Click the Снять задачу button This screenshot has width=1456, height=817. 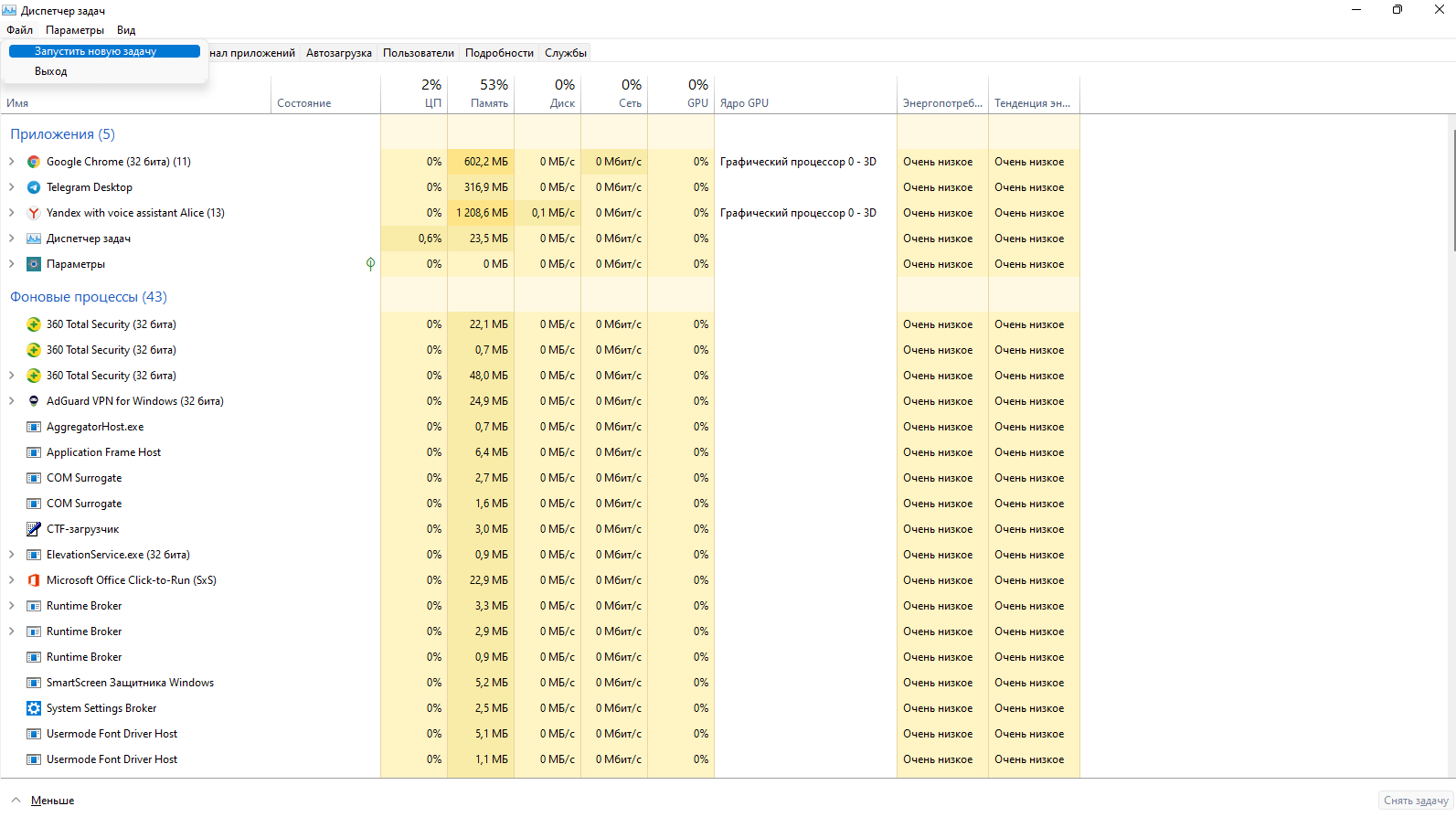tap(1416, 801)
